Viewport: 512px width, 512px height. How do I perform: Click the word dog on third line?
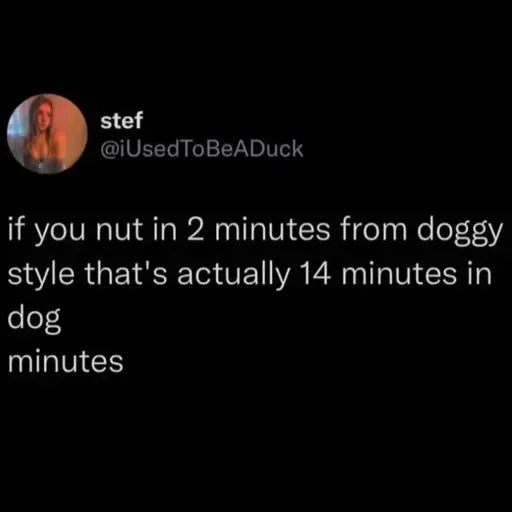pyautogui.click(x=34, y=320)
